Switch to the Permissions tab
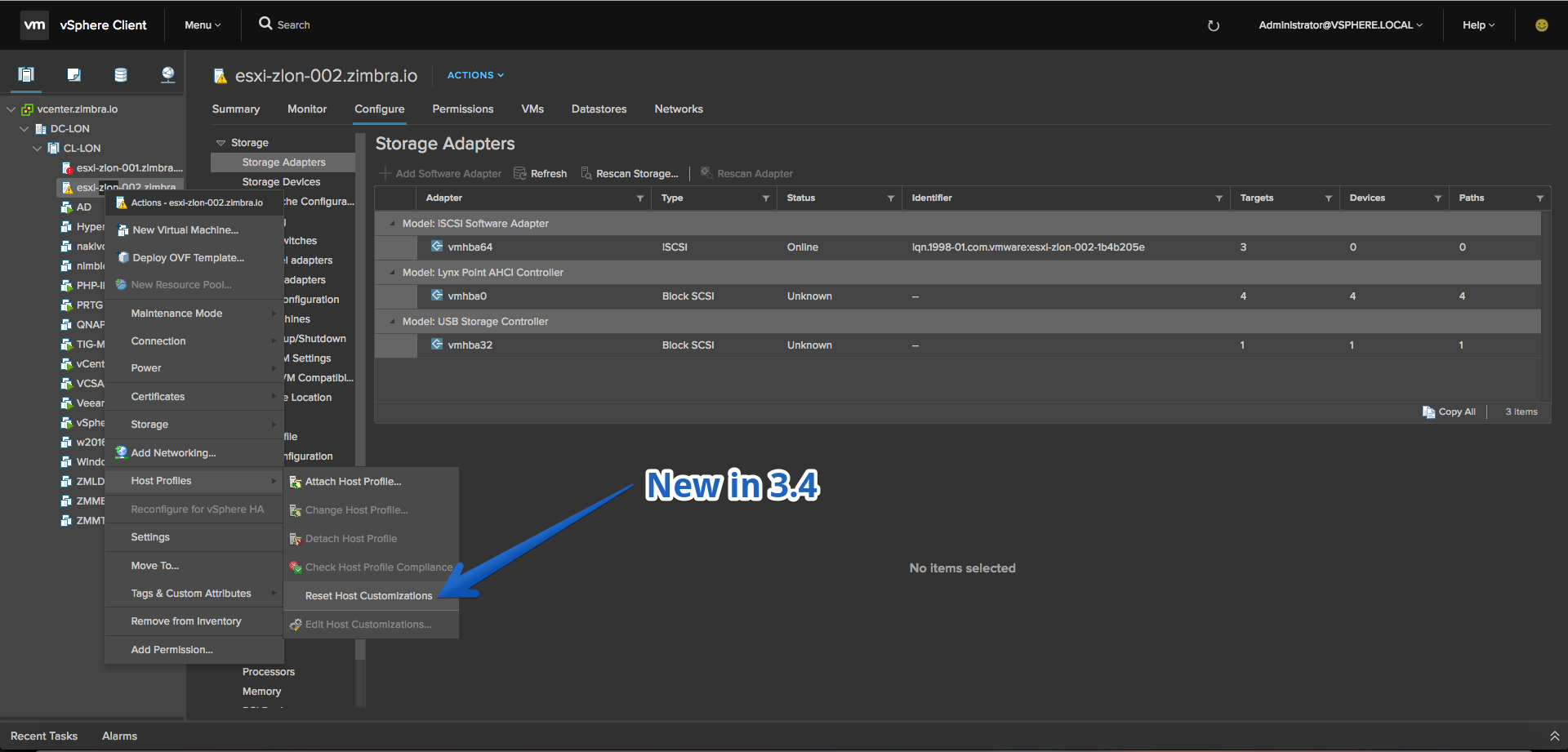 coord(463,109)
